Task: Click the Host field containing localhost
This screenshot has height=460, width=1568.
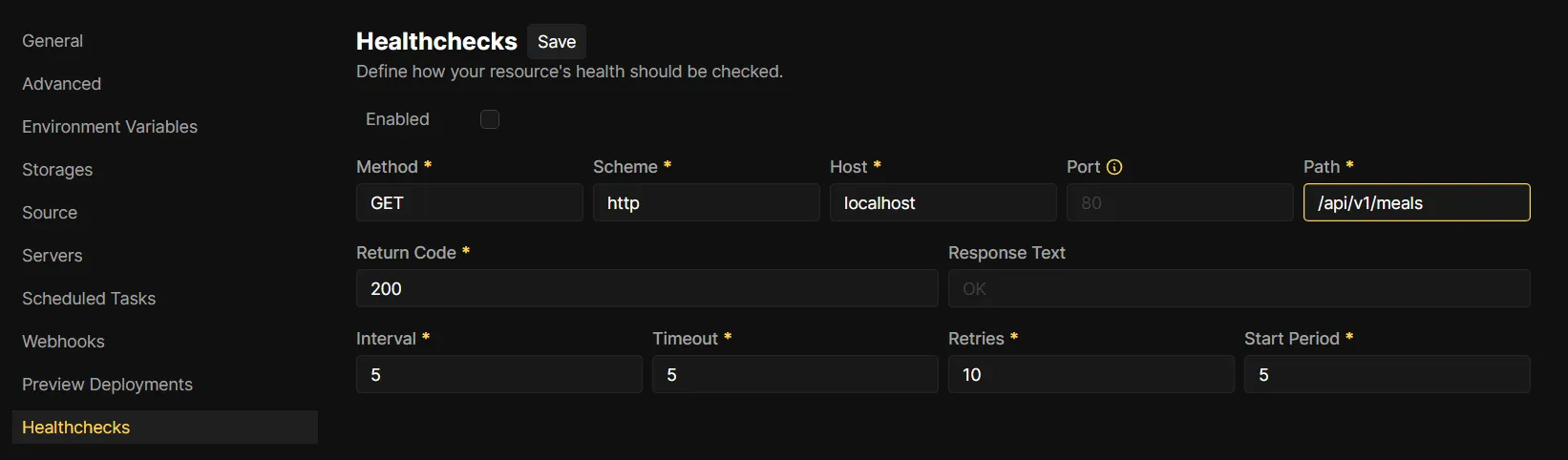Action: (943, 203)
